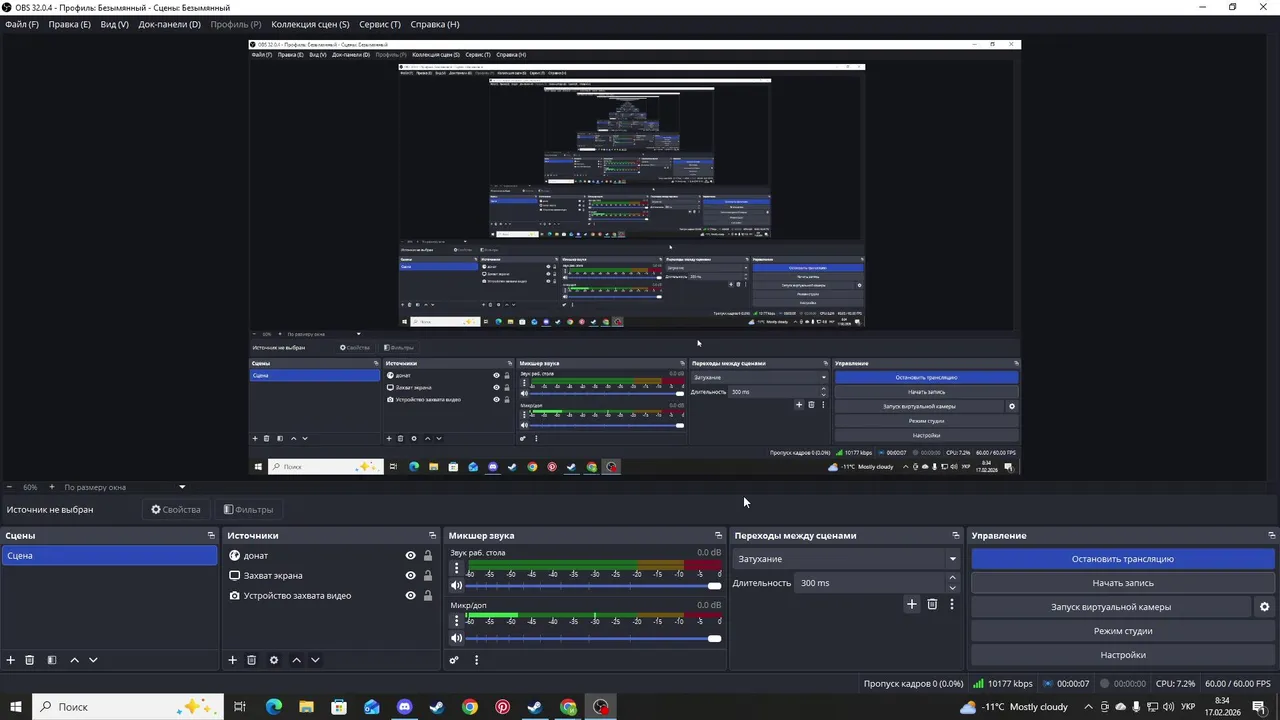Undock the Сцены panel

(x=211, y=536)
